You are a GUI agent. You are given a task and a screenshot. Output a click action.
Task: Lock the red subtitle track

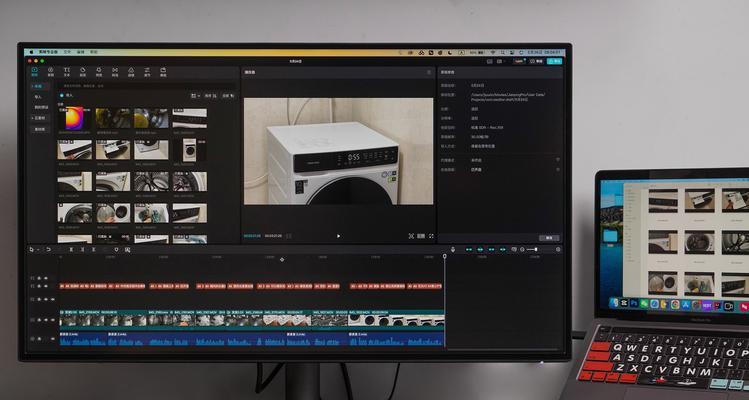coord(39,286)
